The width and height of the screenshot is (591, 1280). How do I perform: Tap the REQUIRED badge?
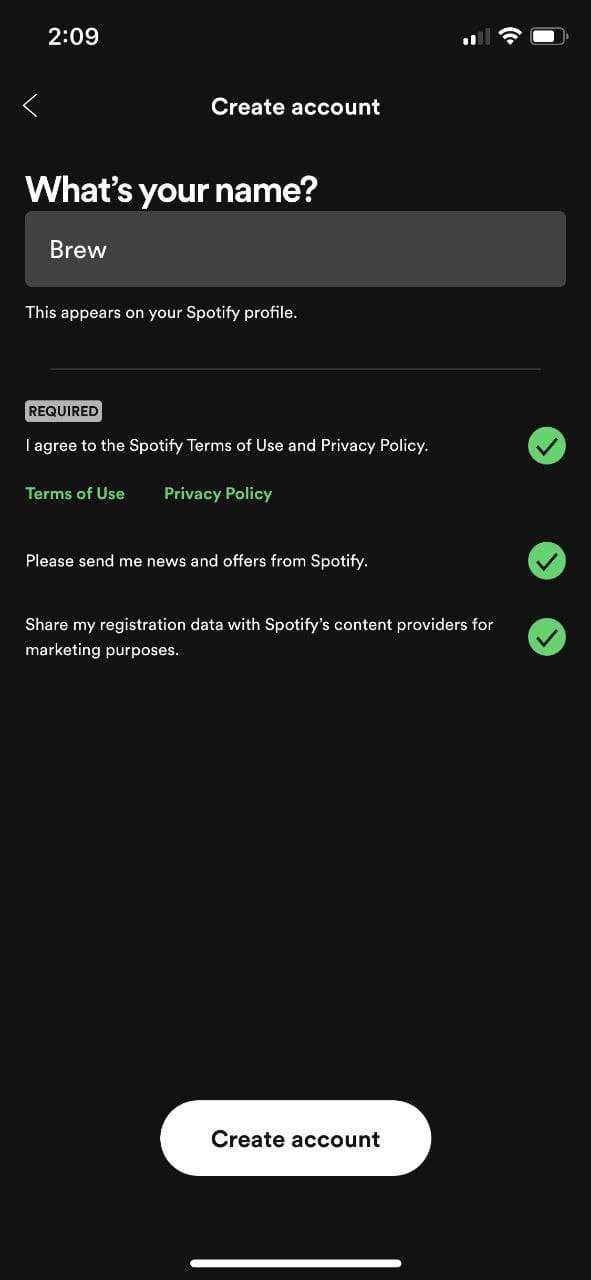[x=63, y=411]
